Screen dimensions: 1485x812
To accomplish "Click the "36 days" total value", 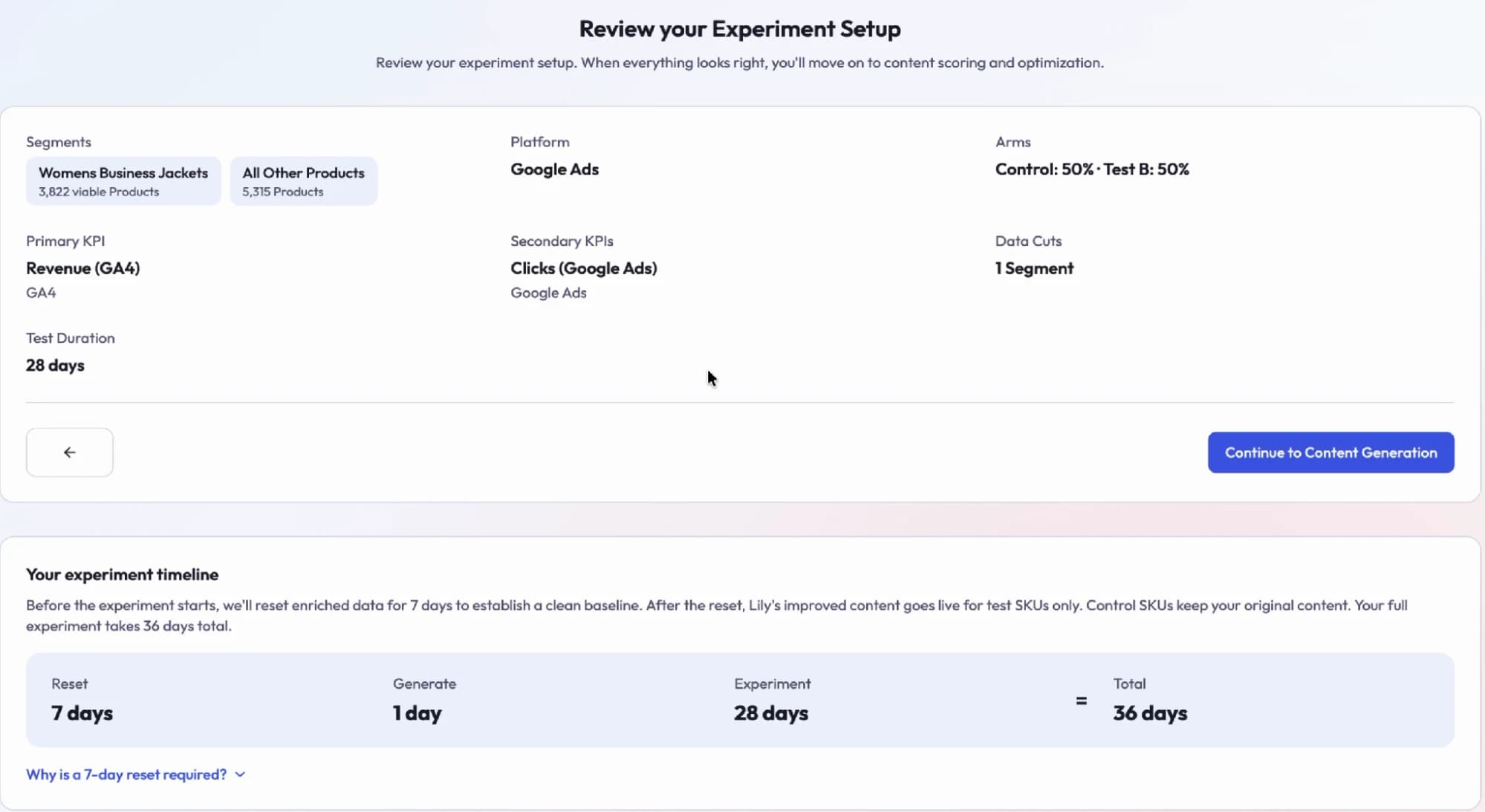I will [x=1150, y=713].
